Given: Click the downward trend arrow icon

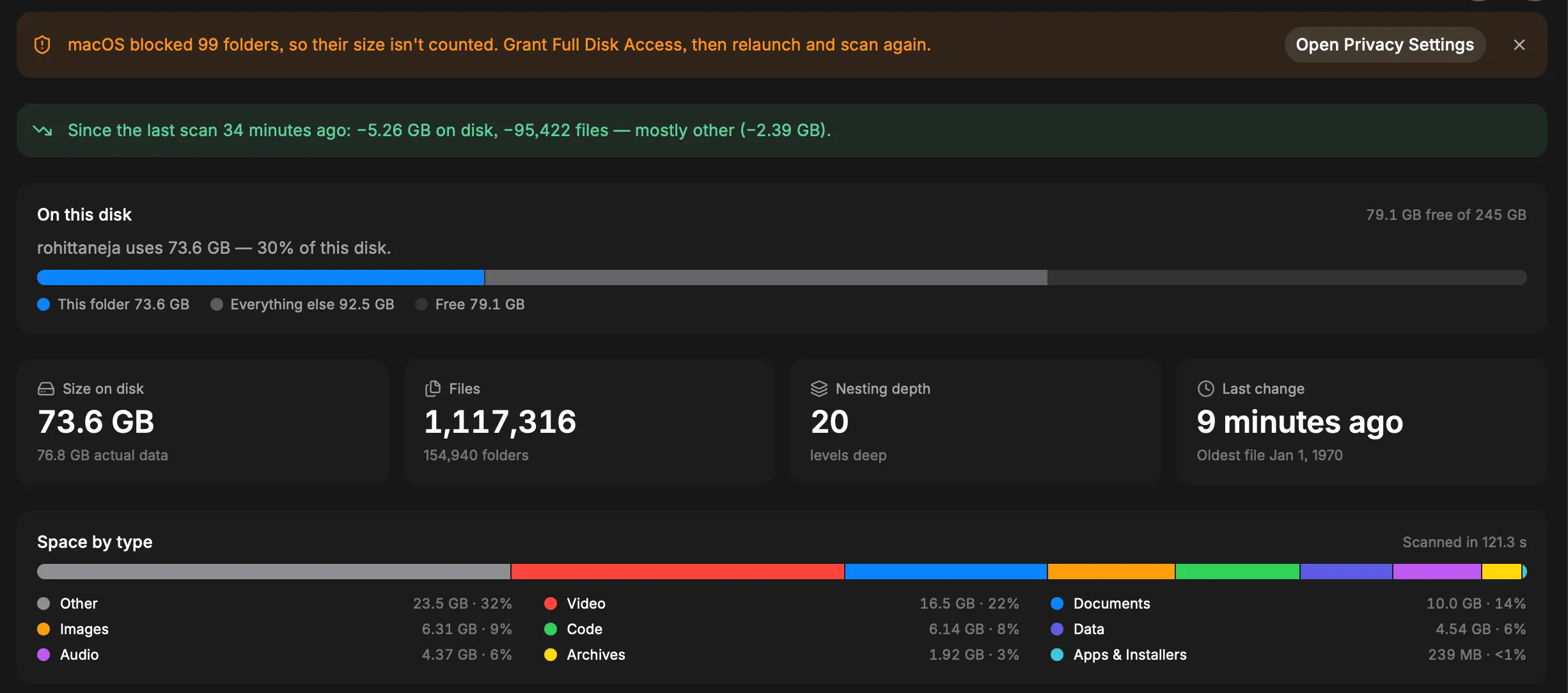Looking at the screenshot, I should [42, 130].
